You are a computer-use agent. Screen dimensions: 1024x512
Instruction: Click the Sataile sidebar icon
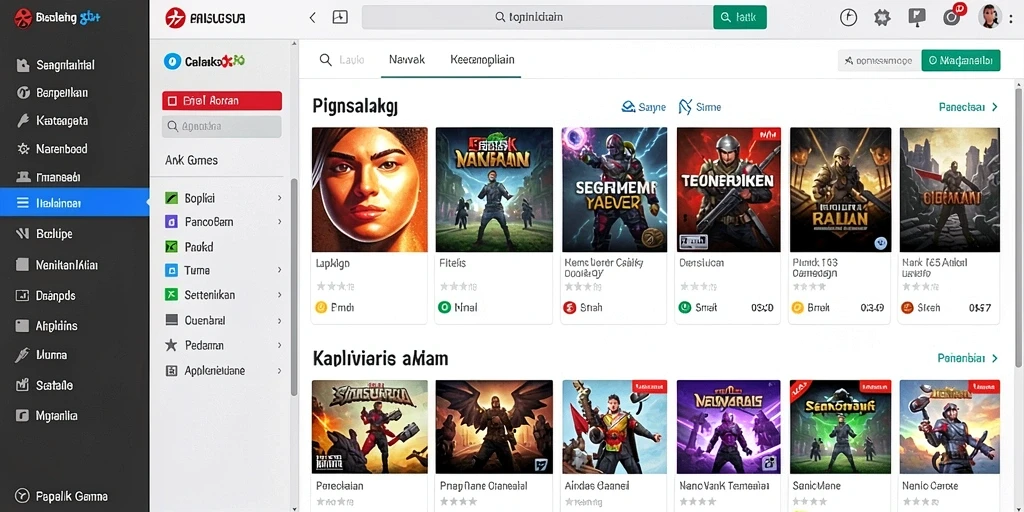click(23, 385)
